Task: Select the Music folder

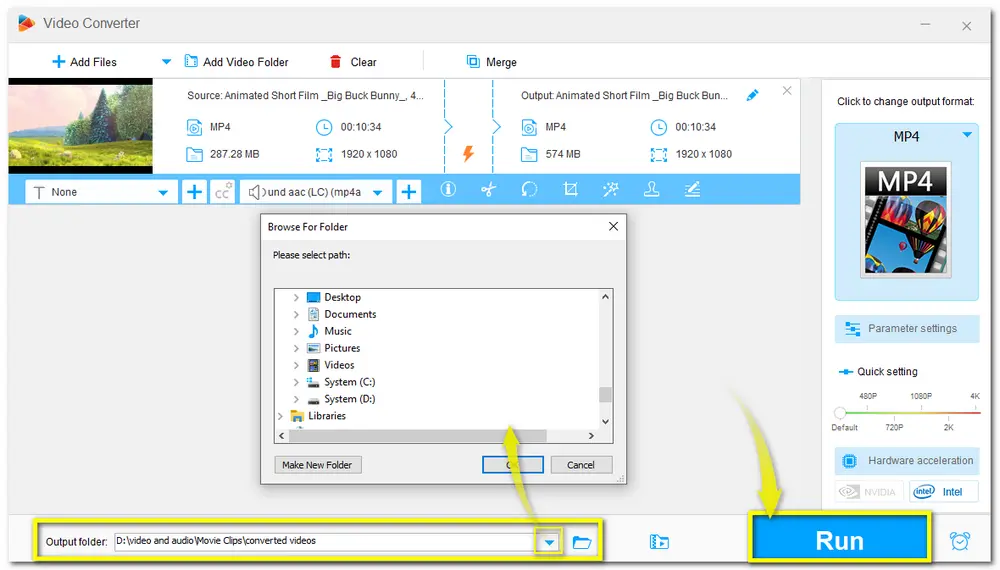Action: 337,331
